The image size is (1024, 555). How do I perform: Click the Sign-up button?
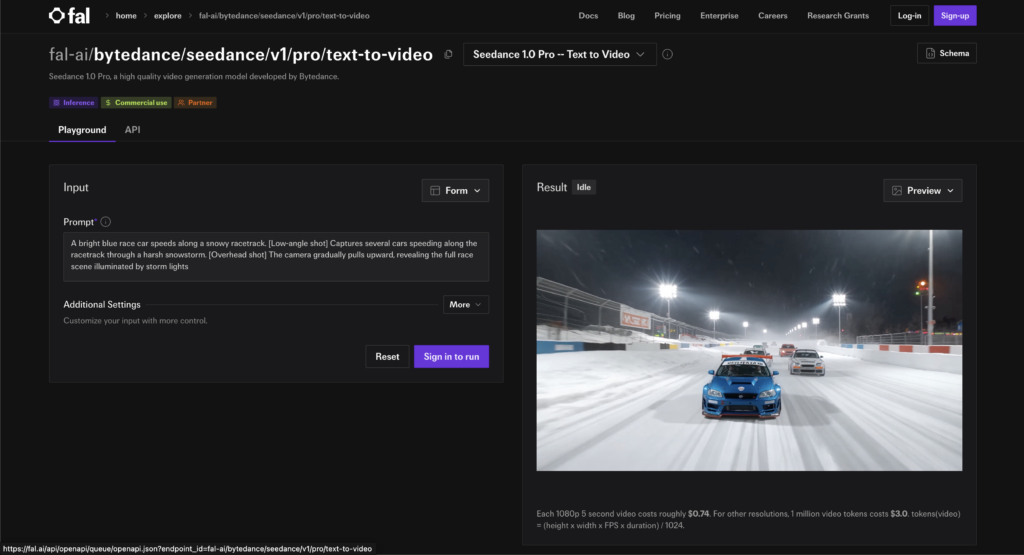pyautogui.click(x=955, y=16)
